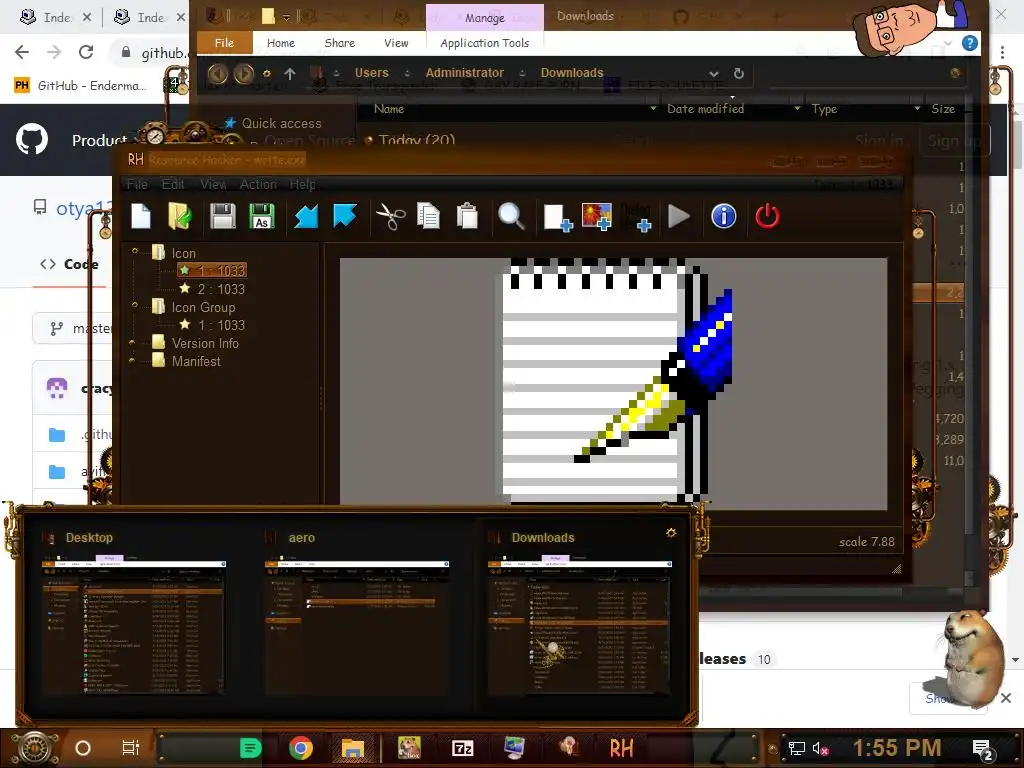Select the Manifest folder
Viewport: 1024px width, 768px height.
(187, 361)
